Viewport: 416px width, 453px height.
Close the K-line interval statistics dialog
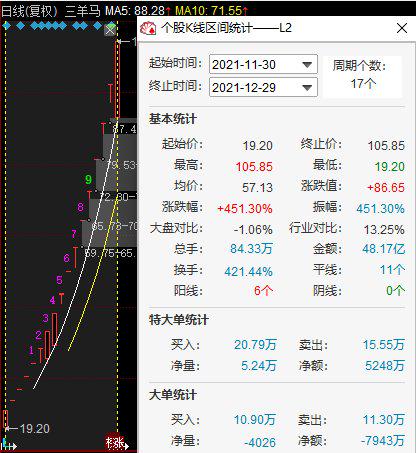coord(402,28)
